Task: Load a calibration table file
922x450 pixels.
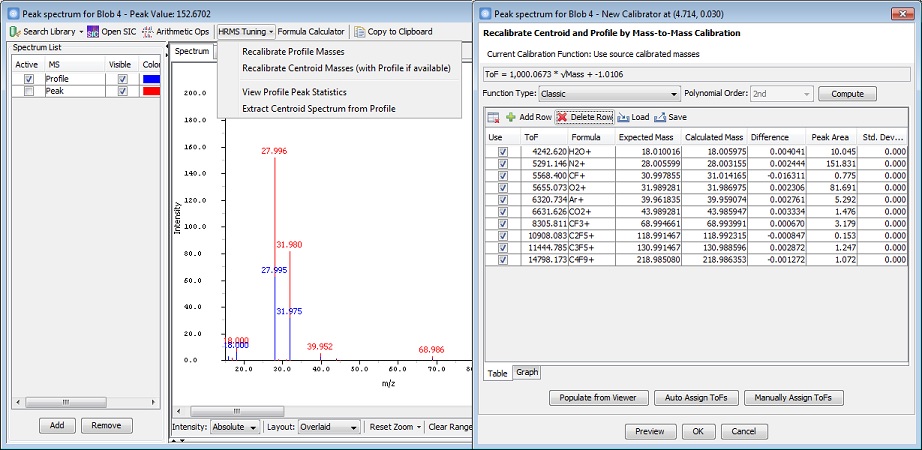Action: click(633, 117)
